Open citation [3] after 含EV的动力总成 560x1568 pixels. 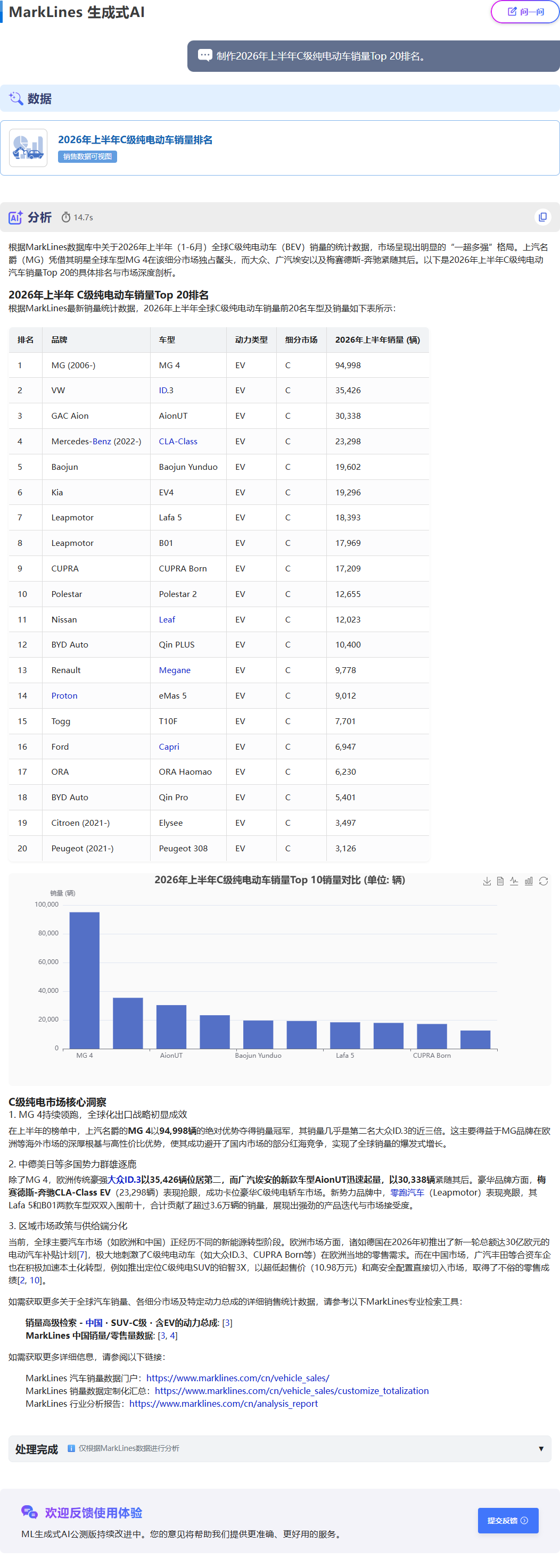pos(227,1323)
